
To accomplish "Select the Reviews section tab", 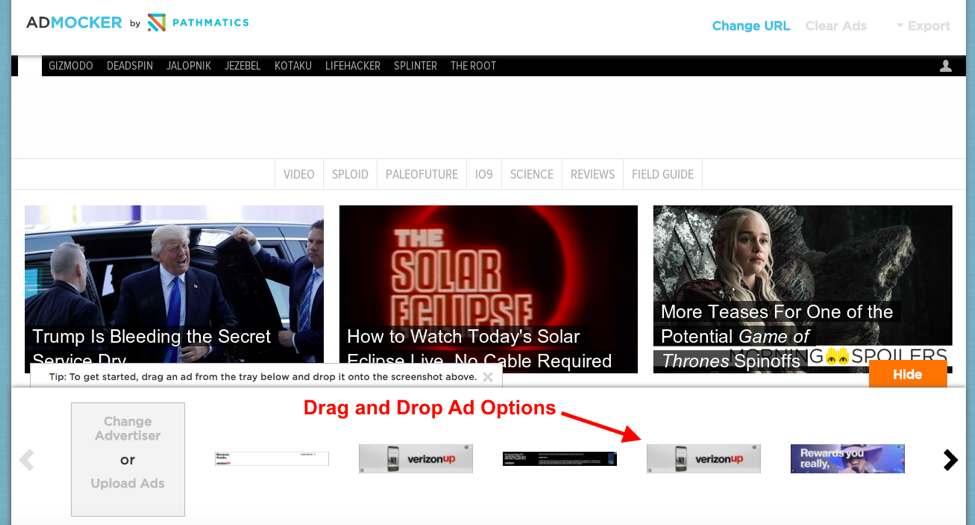I will (x=593, y=174).
